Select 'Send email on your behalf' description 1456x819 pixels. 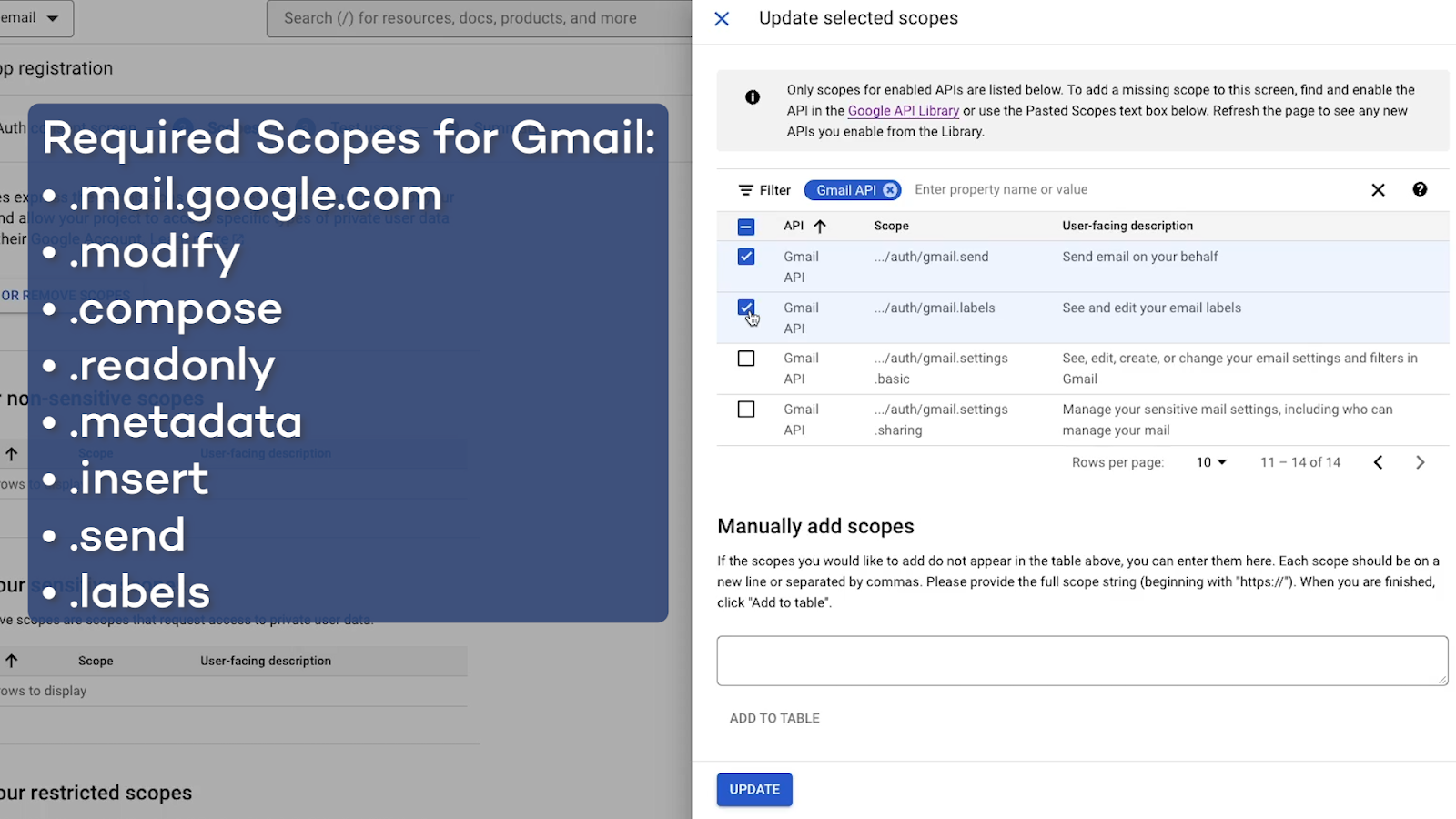click(x=1139, y=257)
